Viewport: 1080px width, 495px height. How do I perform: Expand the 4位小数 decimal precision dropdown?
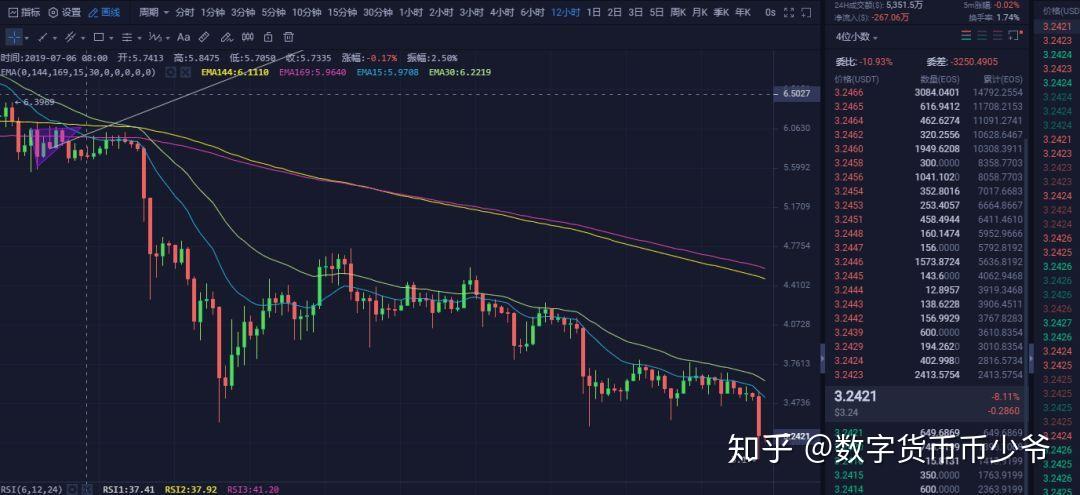pyautogui.click(x=857, y=37)
